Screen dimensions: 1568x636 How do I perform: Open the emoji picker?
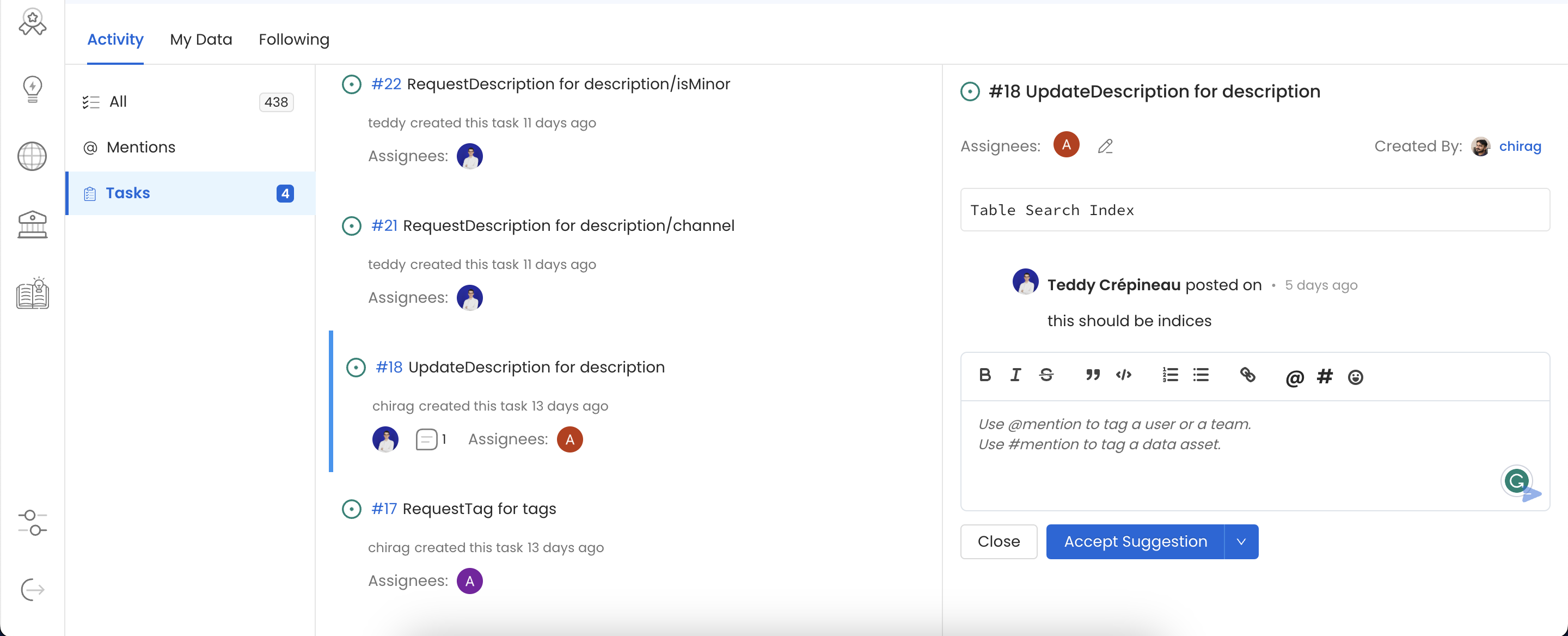pos(1355,377)
